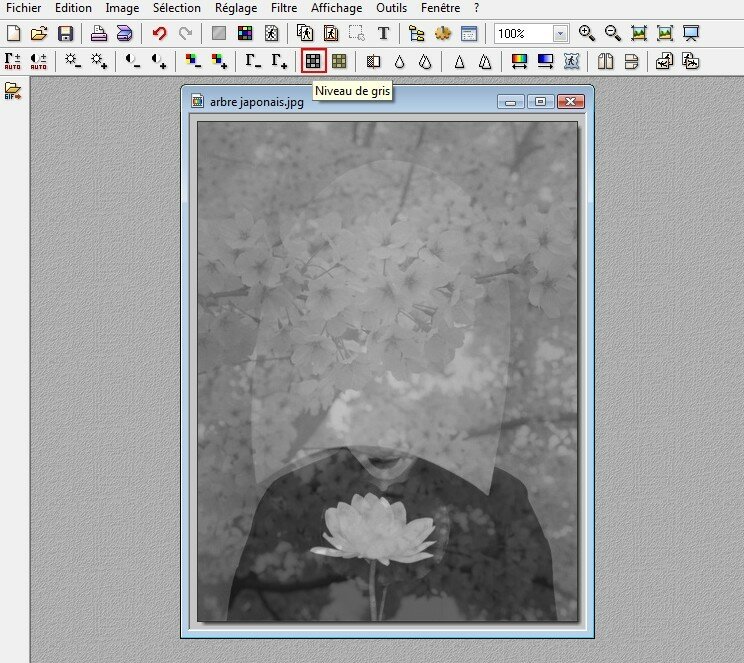Click the scanner import icon
The height and width of the screenshot is (663, 744).
(124, 34)
